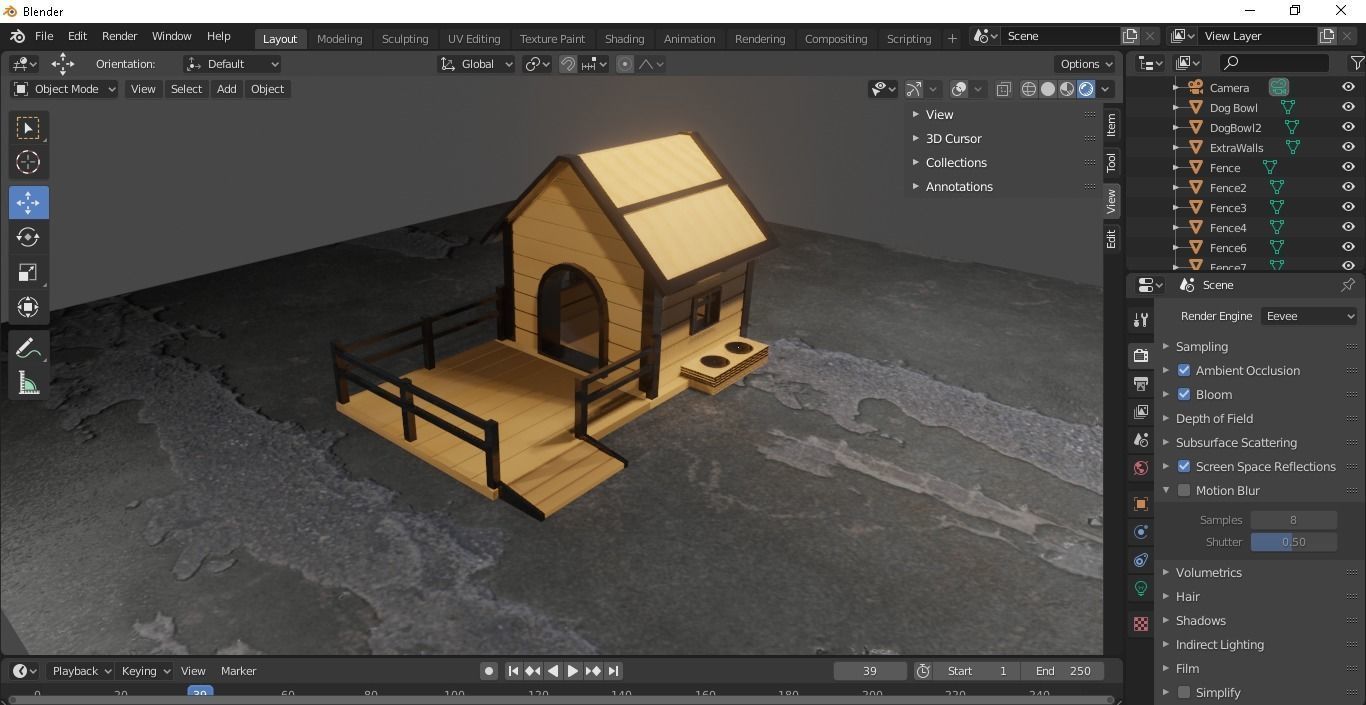Switch to the UV Editing workspace tab
The image size is (1366, 705).
pyautogui.click(x=474, y=38)
